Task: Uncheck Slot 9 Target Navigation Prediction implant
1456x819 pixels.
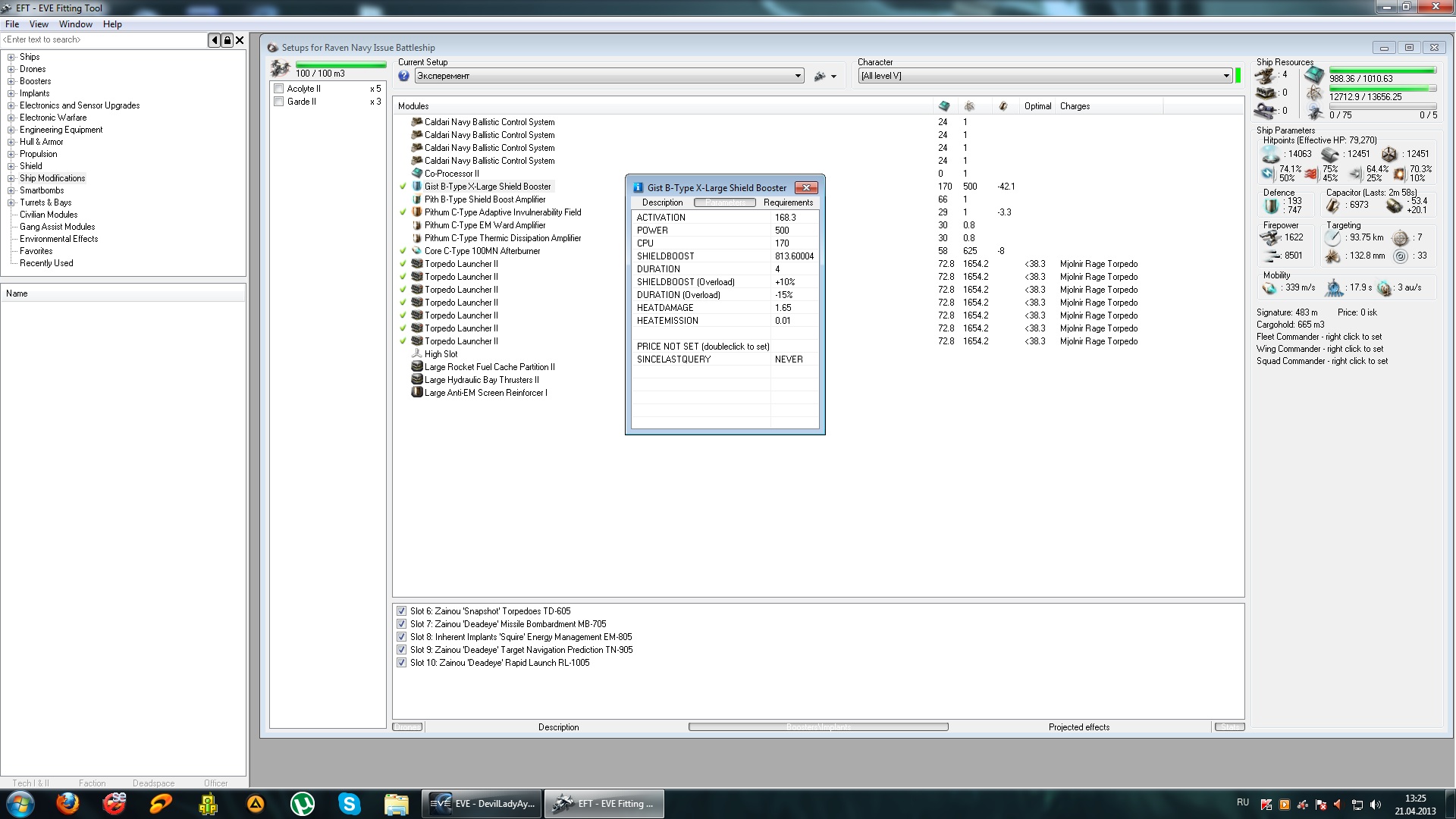Action: click(401, 650)
